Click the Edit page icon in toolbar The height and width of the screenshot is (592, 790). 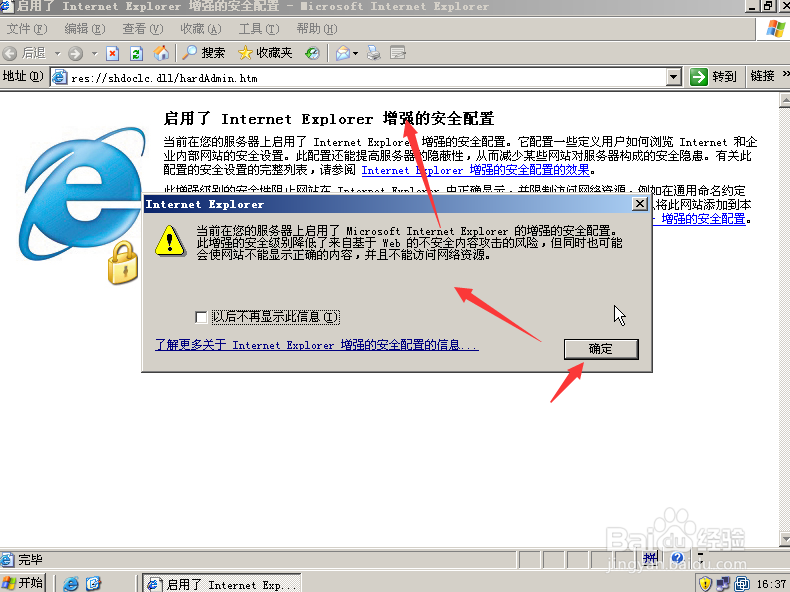coord(398,53)
